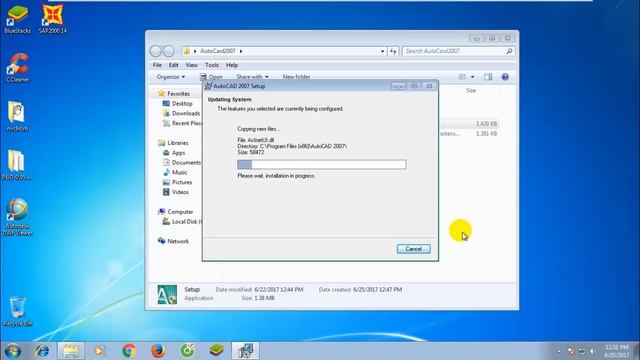Viewport: 640px width, 360px height.
Task: Expand the Organize dropdown in Explorer
Action: [x=171, y=77]
